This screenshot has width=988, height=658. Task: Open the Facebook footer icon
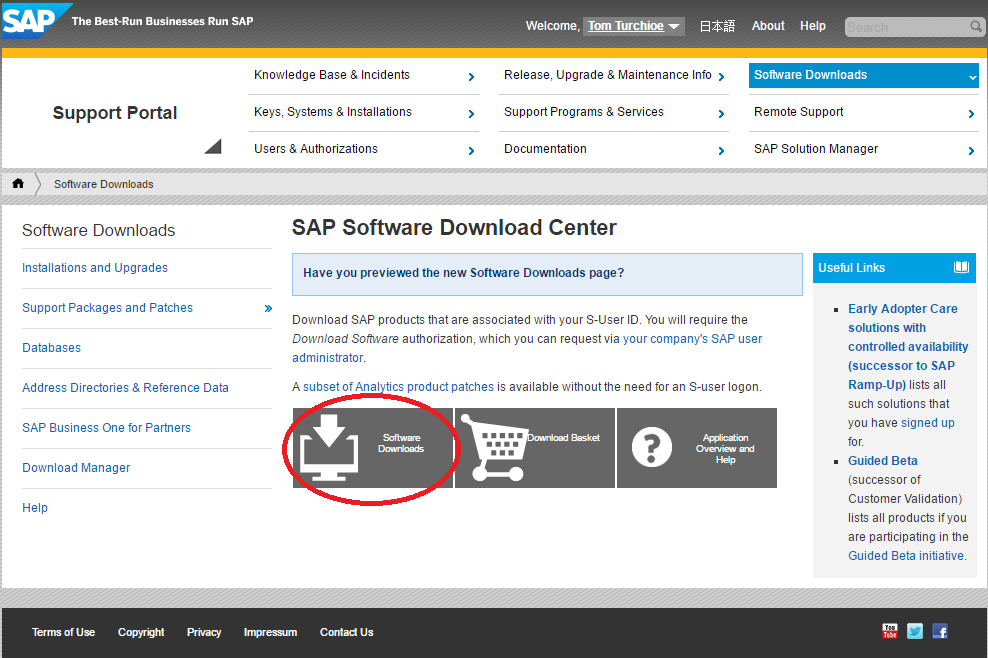pos(940,631)
